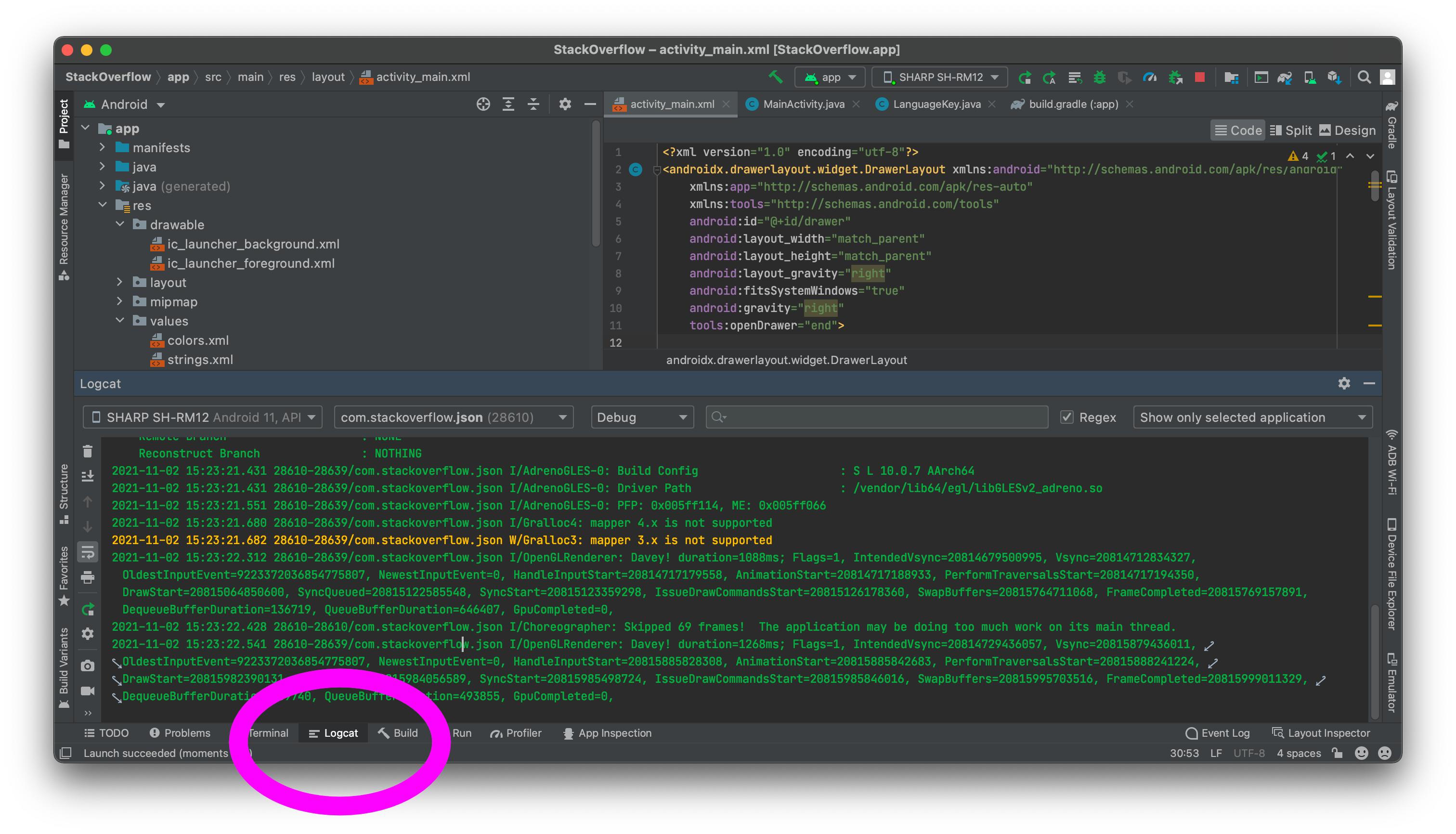The width and height of the screenshot is (1456, 834).
Task: Toggle the Regex checkbox
Action: pos(1066,417)
